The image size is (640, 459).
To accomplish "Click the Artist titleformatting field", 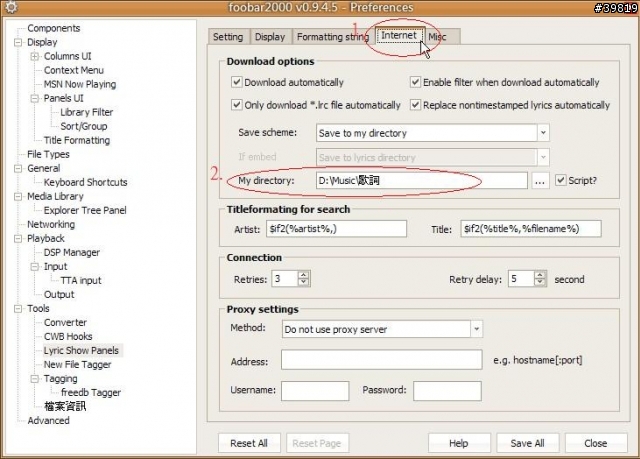I will [336, 229].
